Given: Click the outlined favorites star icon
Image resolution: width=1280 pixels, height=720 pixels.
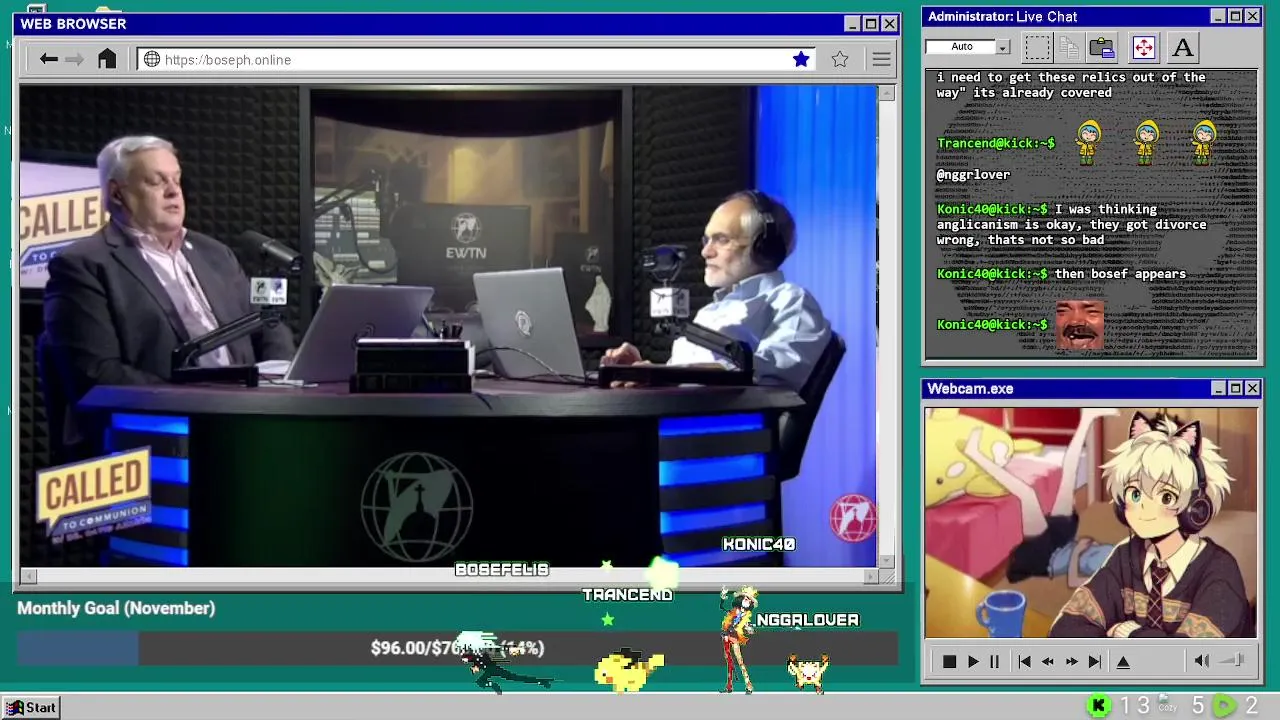Looking at the screenshot, I should pyautogui.click(x=840, y=59).
